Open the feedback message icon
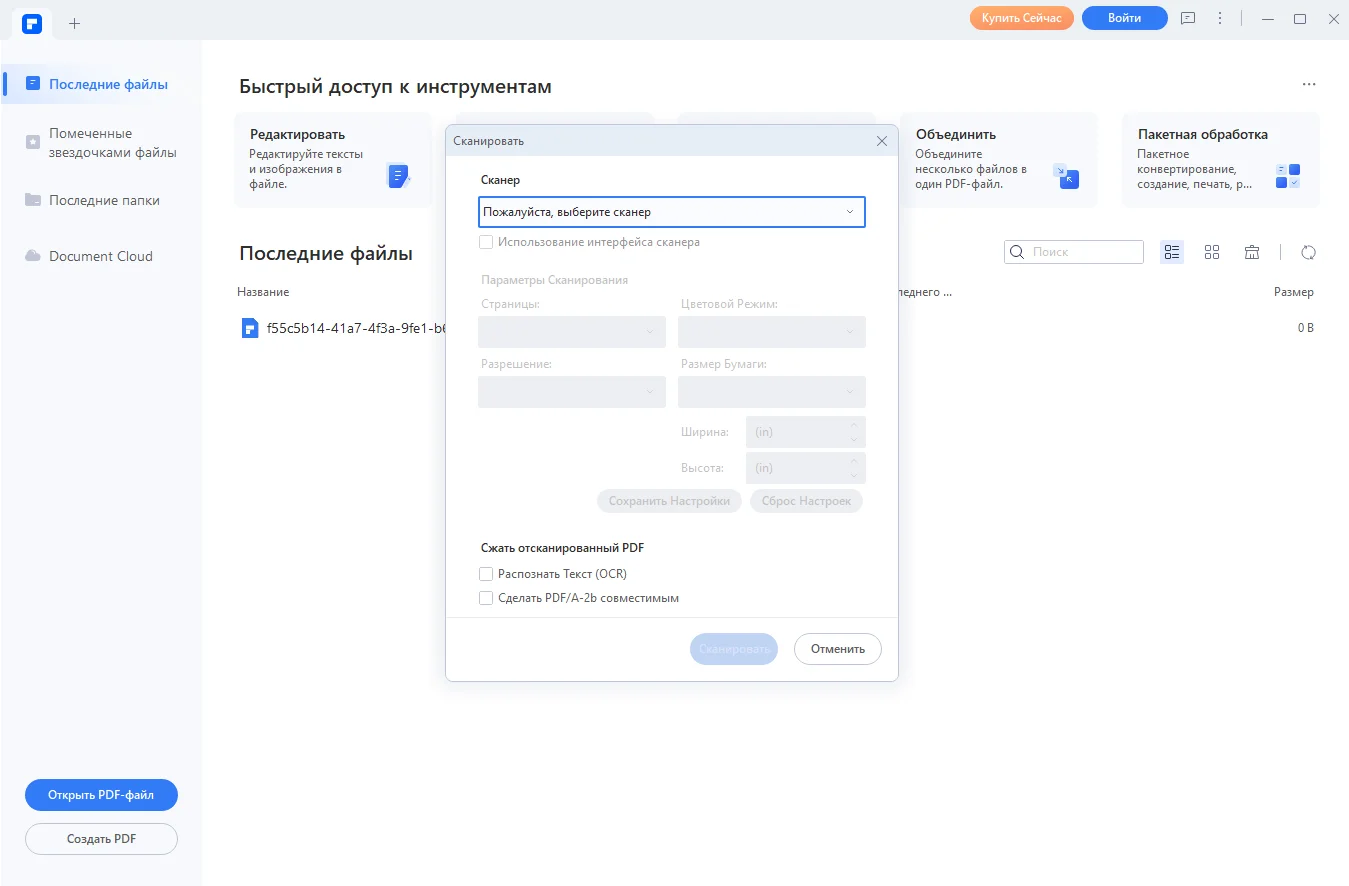The image size is (1349, 886). (1187, 19)
